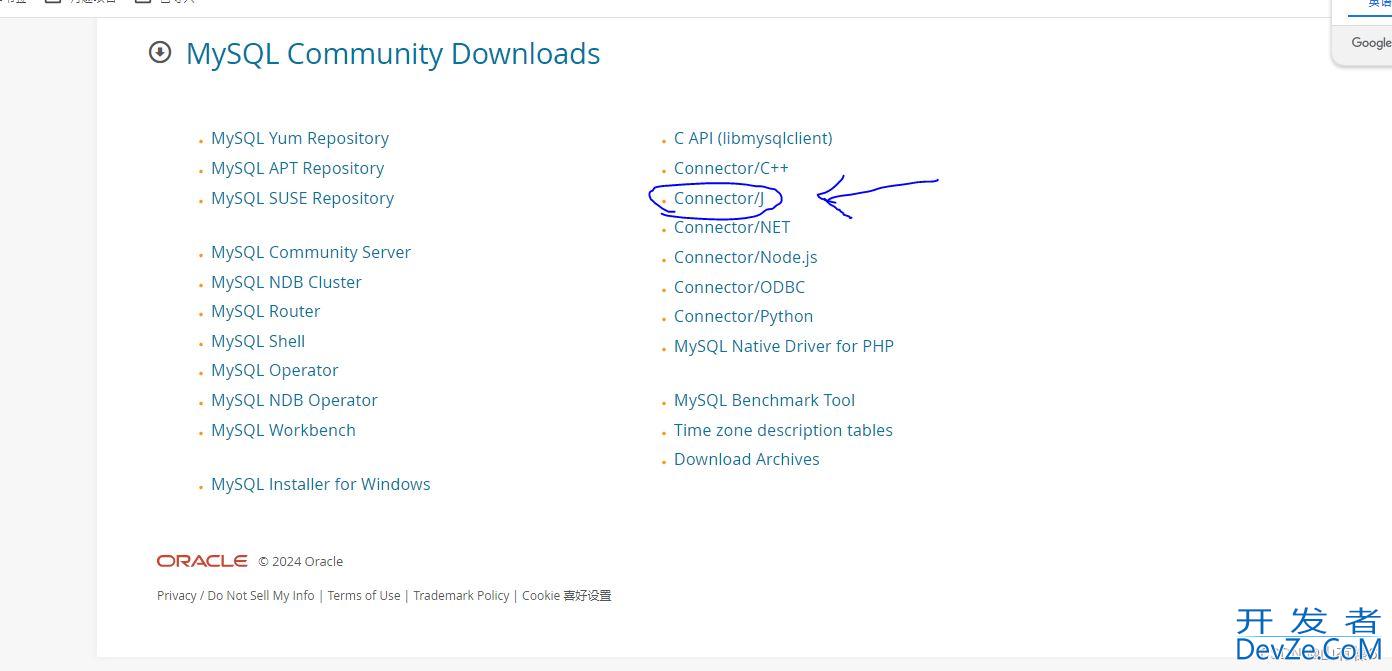Screen dimensions: 1392x671
Task: Open Connector/Node.js link
Action: (745, 257)
